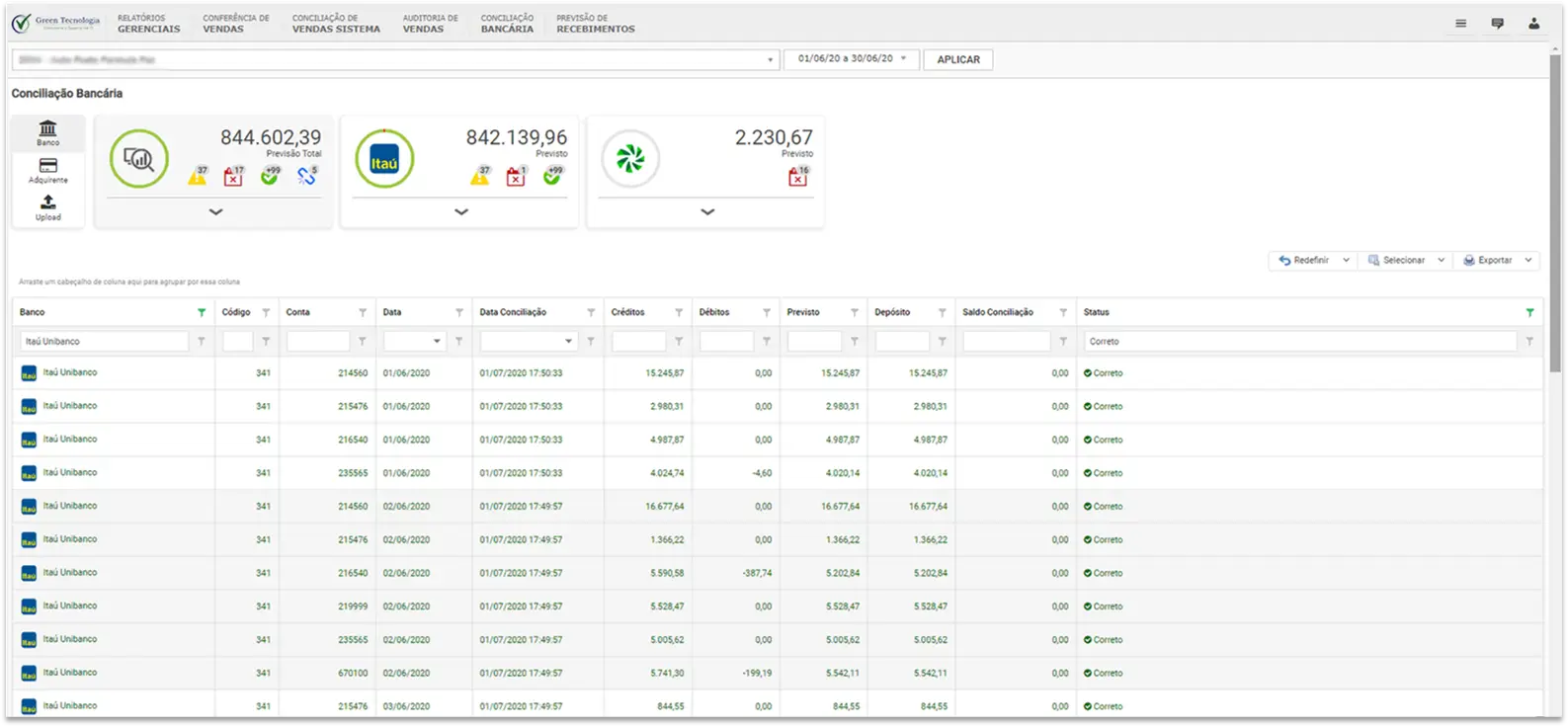Viewport: 1568px width, 726px height.
Task: Open Conciliação Bancária menu
Action: point(507,24)
